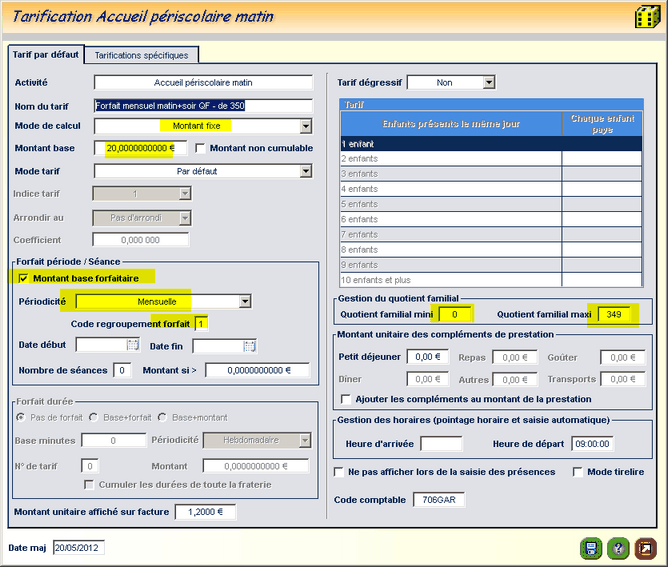Expand the Mode de calcul dropdown
Image resolution: width=668 pixels, height=567 pixels.
[306, 126]
